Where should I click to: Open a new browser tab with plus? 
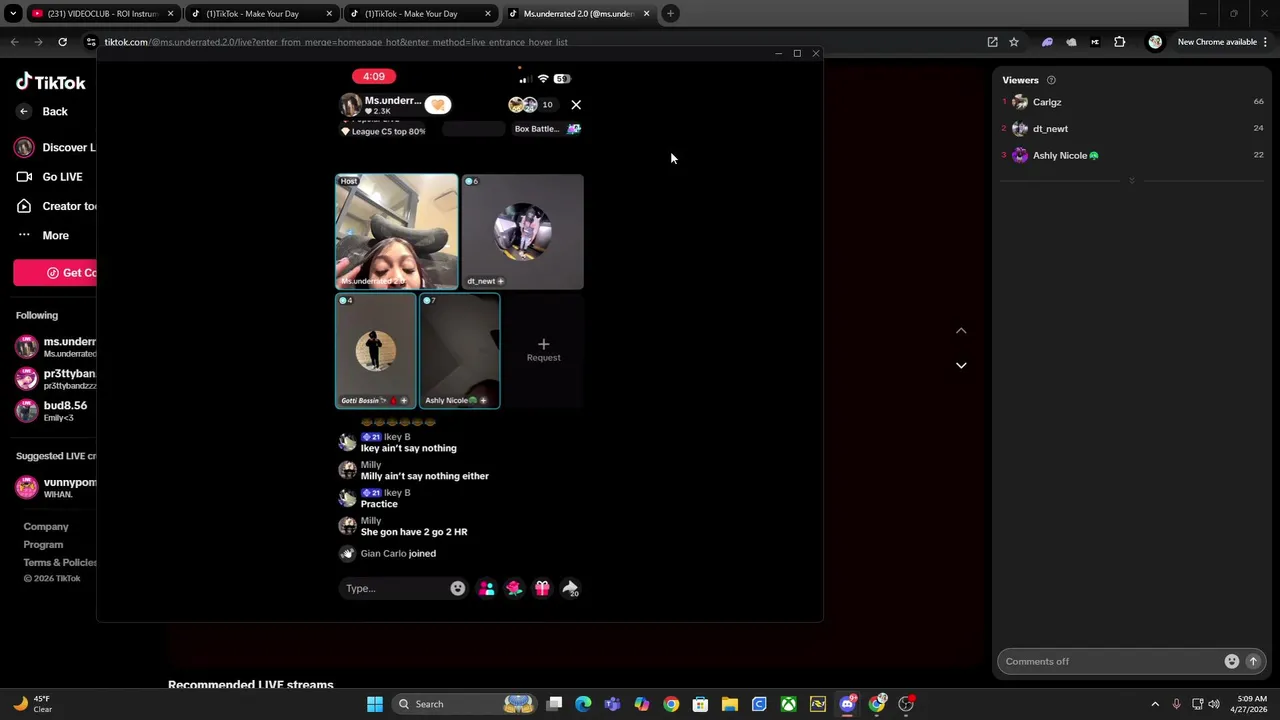670,14
